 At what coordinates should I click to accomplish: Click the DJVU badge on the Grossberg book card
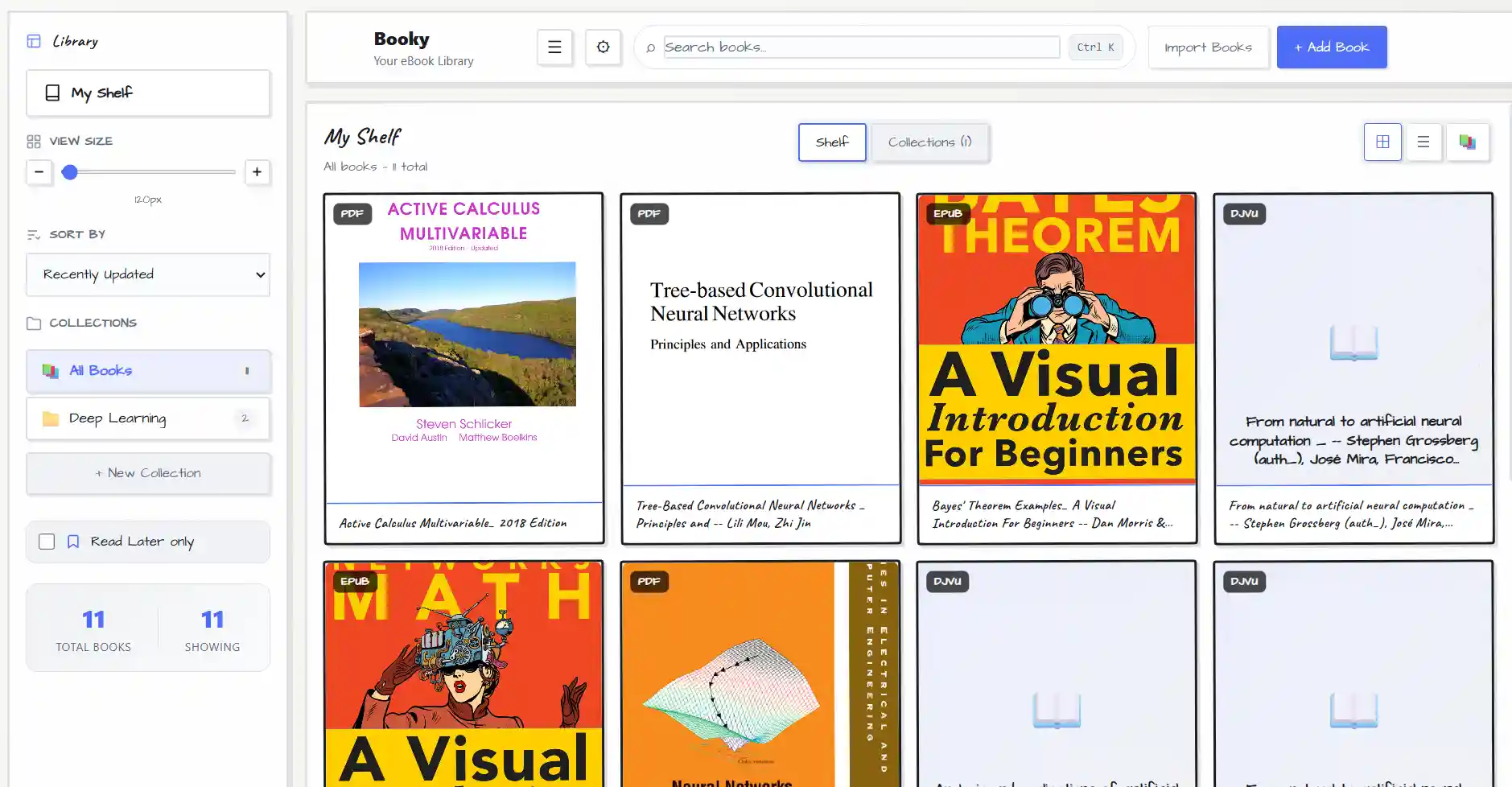(x=1245, y=214)
